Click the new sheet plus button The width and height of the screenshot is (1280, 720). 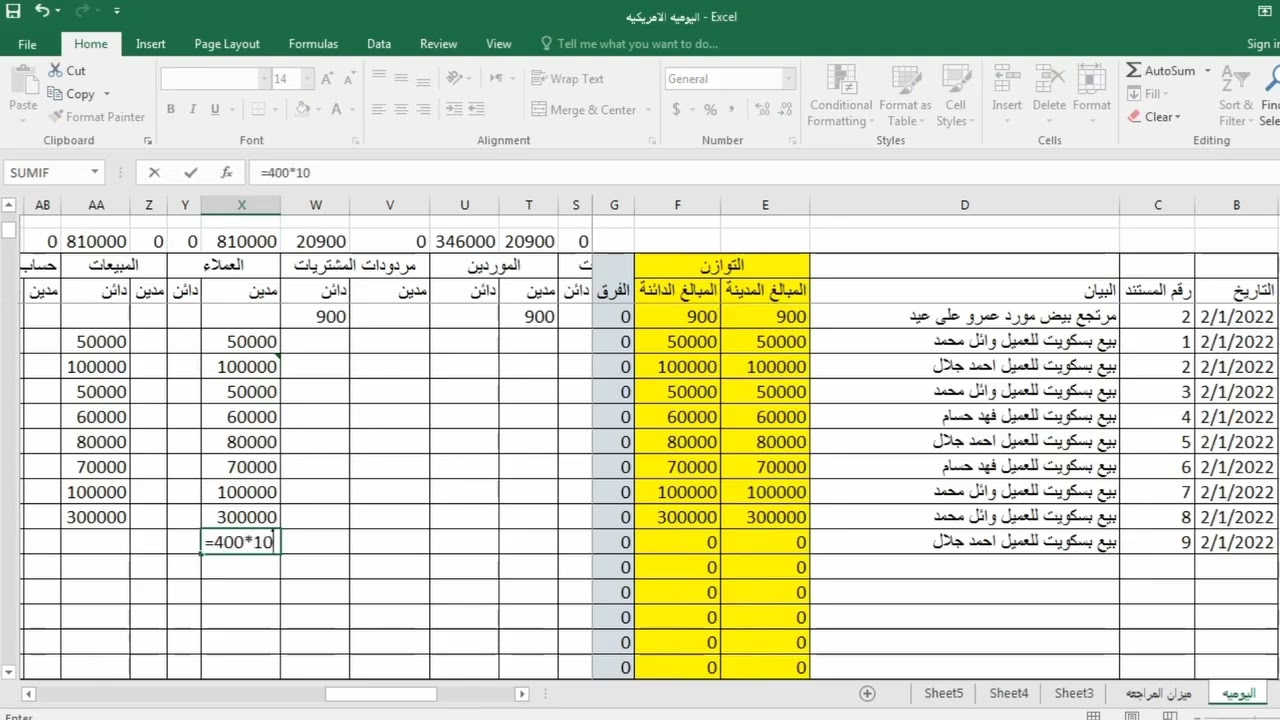pos(867,693)
